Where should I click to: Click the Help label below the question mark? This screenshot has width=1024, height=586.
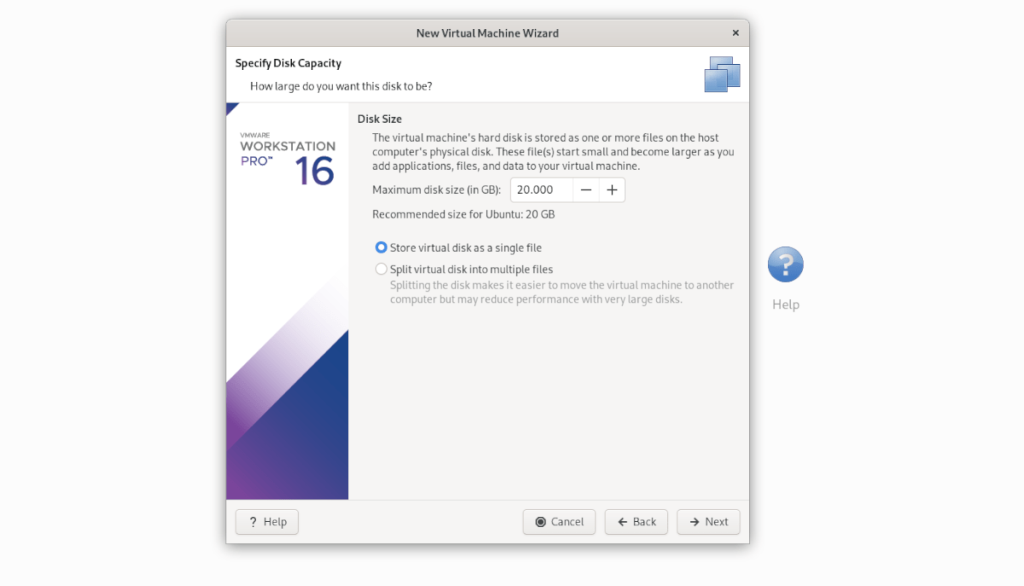click(x=785, y=304)
